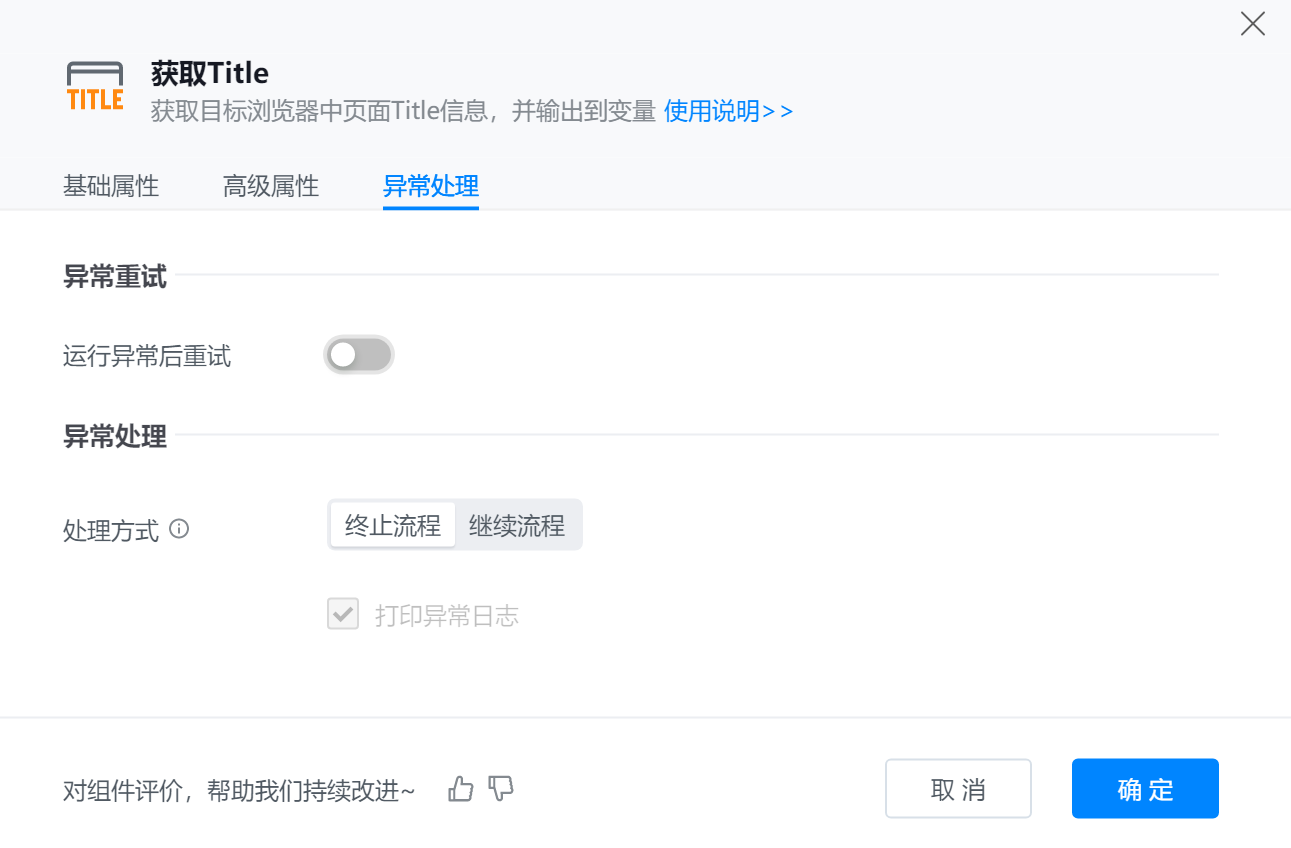Click the thumbs-up feedback icon
This screenshot has width=1291, height=848.
[x=460, y=789]
